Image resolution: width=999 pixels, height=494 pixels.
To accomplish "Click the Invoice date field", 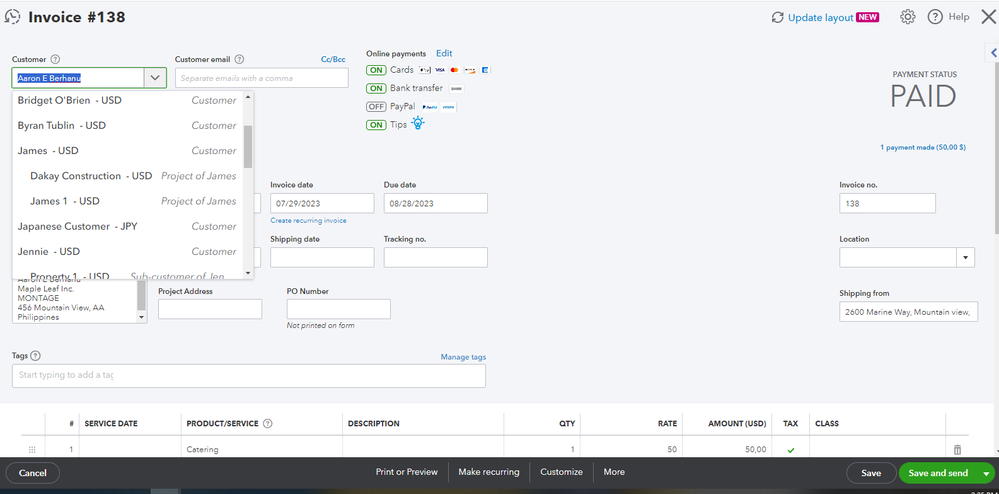I will (322, 203).
